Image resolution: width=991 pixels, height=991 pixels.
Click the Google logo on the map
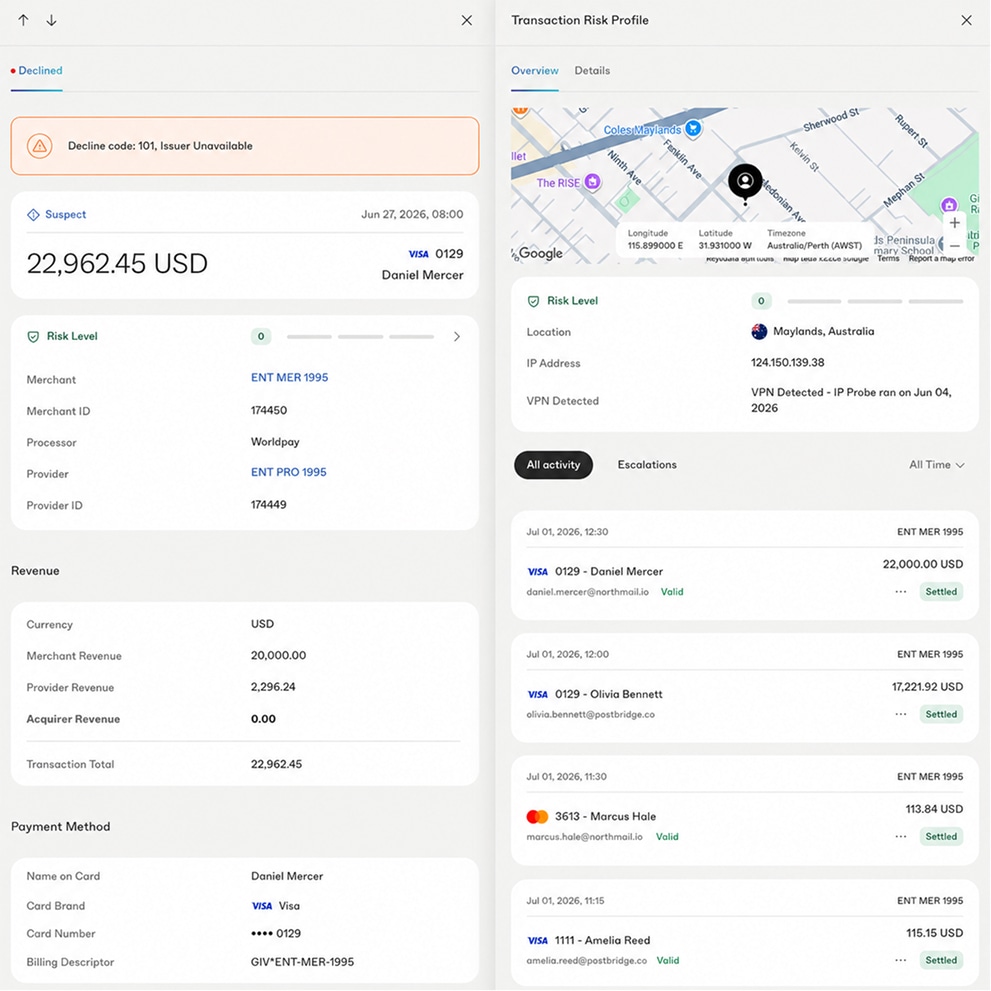pyautogui.click(x=540, y=253)
